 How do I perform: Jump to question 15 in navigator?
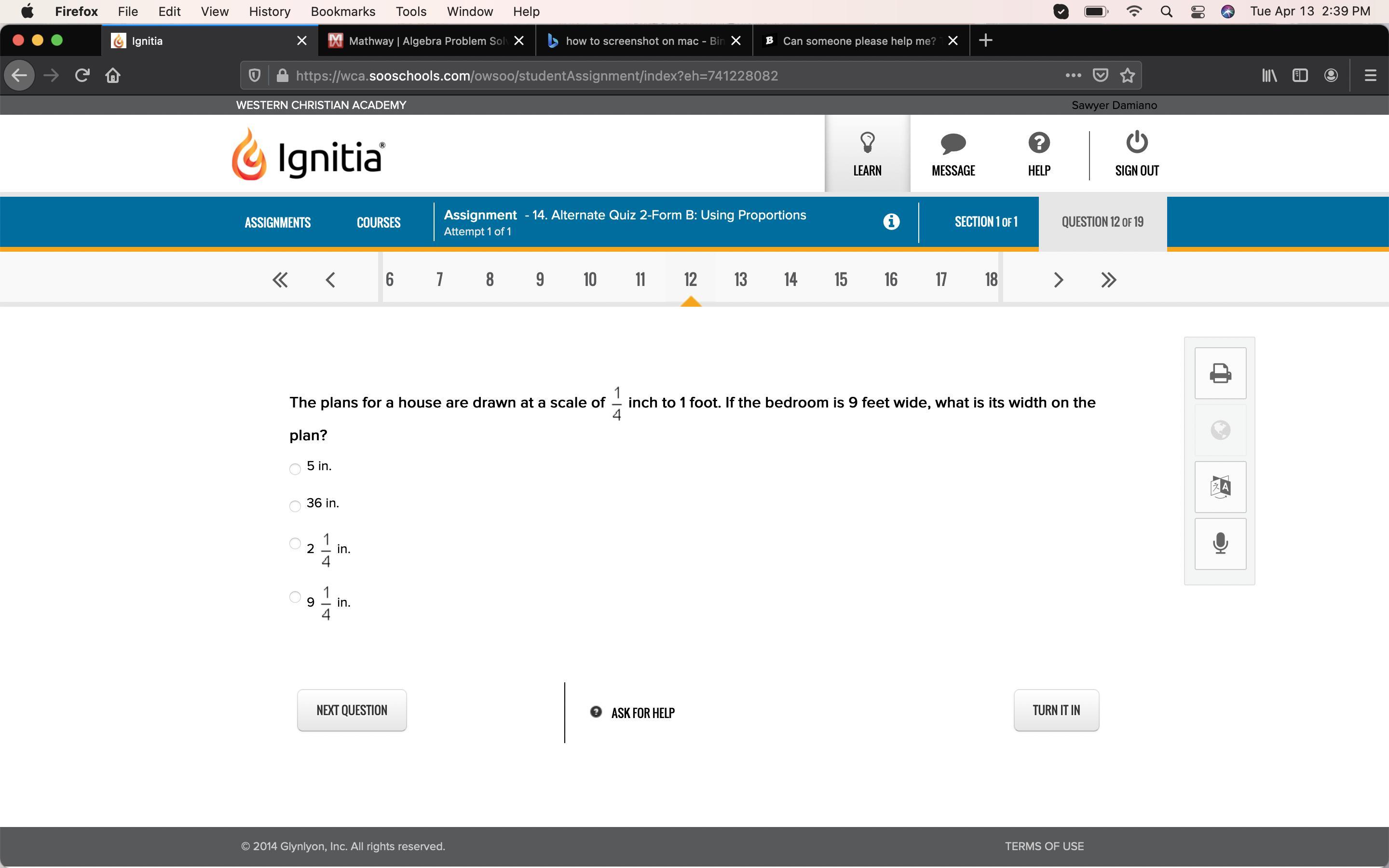(840, 280)
